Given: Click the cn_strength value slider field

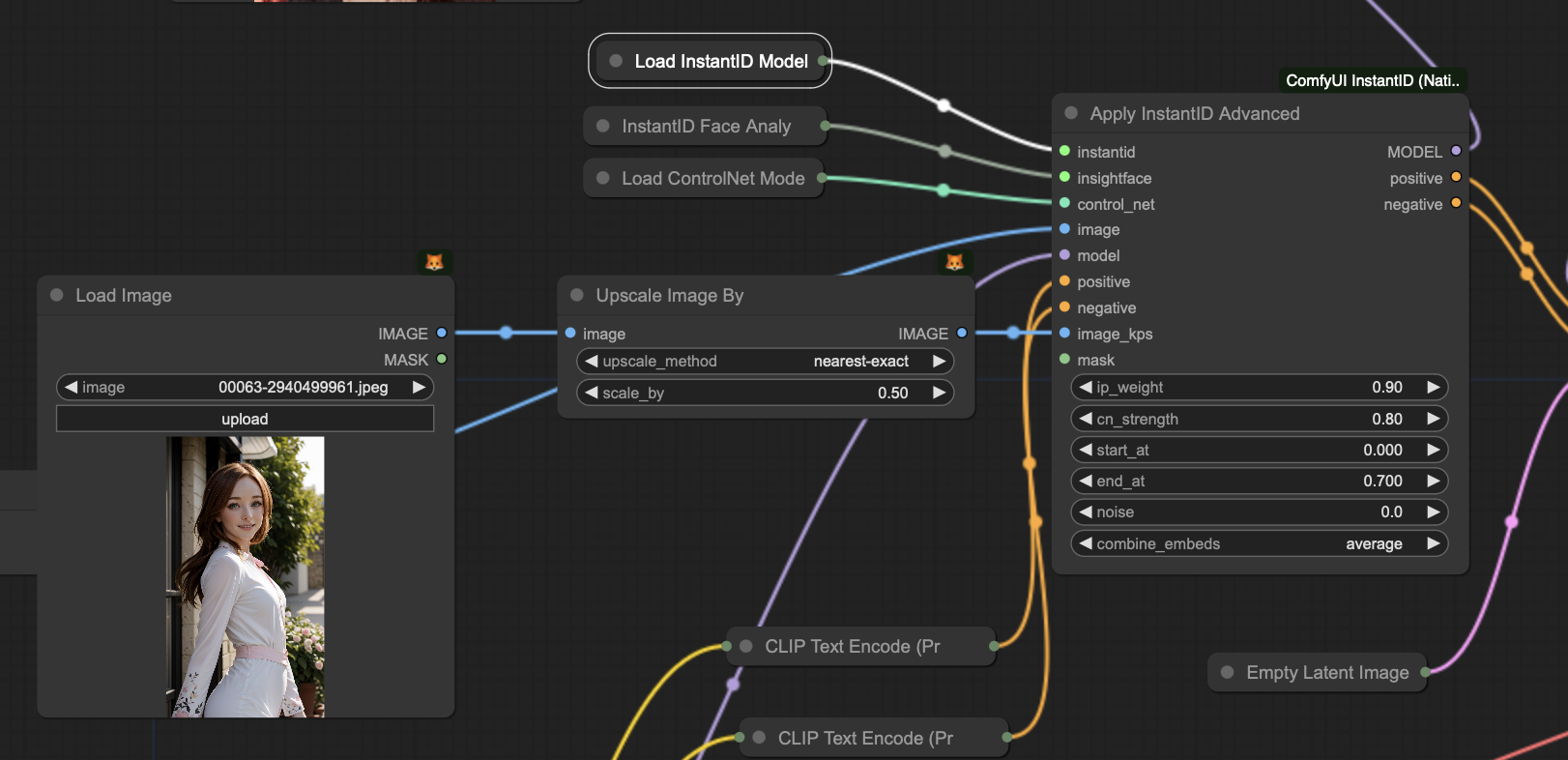Looking at the screenshot, I should (1260, 419).
